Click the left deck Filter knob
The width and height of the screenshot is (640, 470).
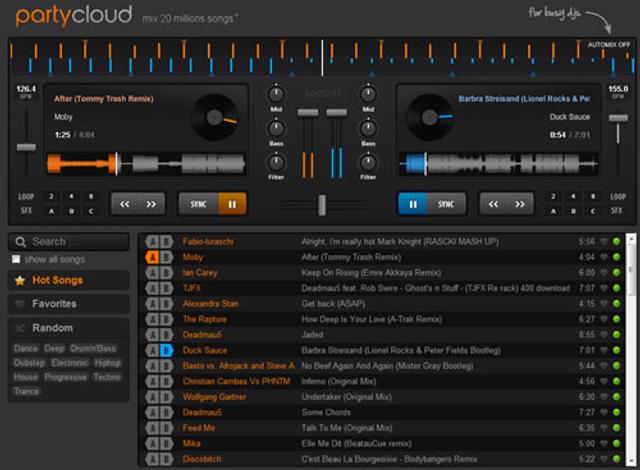point(276,162)
